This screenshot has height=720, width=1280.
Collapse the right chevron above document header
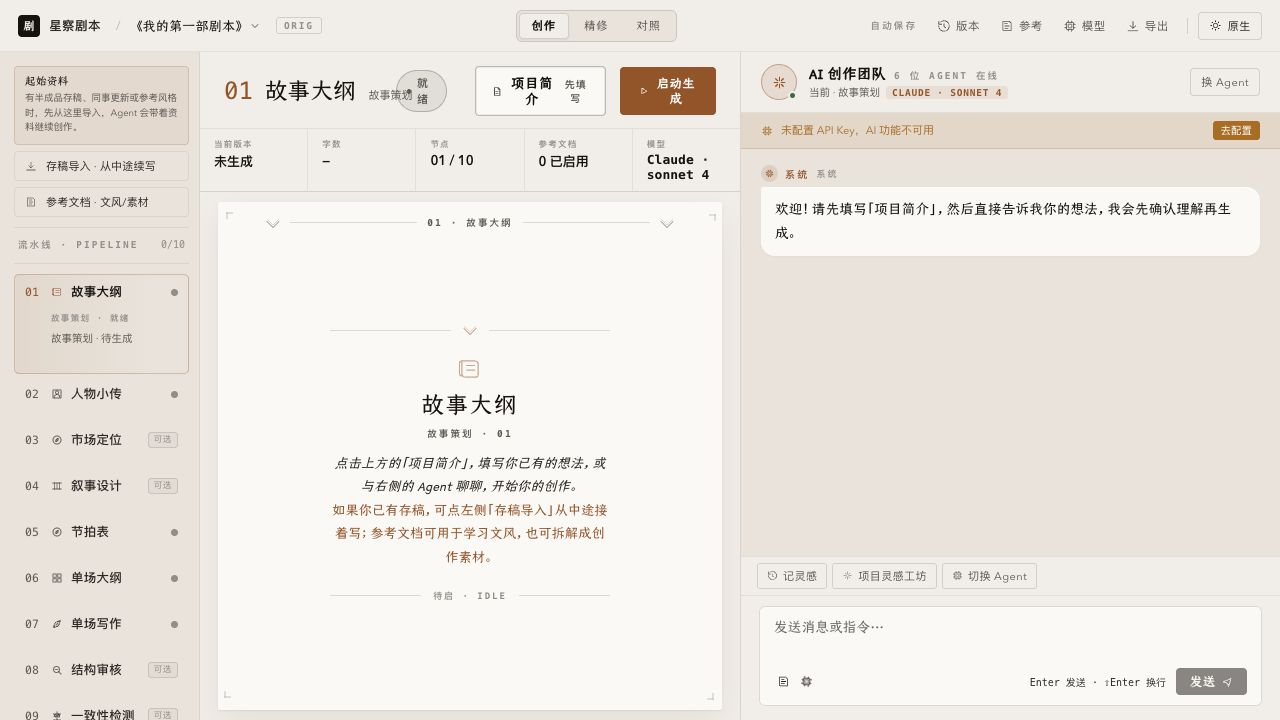click(x=667, y=224)
